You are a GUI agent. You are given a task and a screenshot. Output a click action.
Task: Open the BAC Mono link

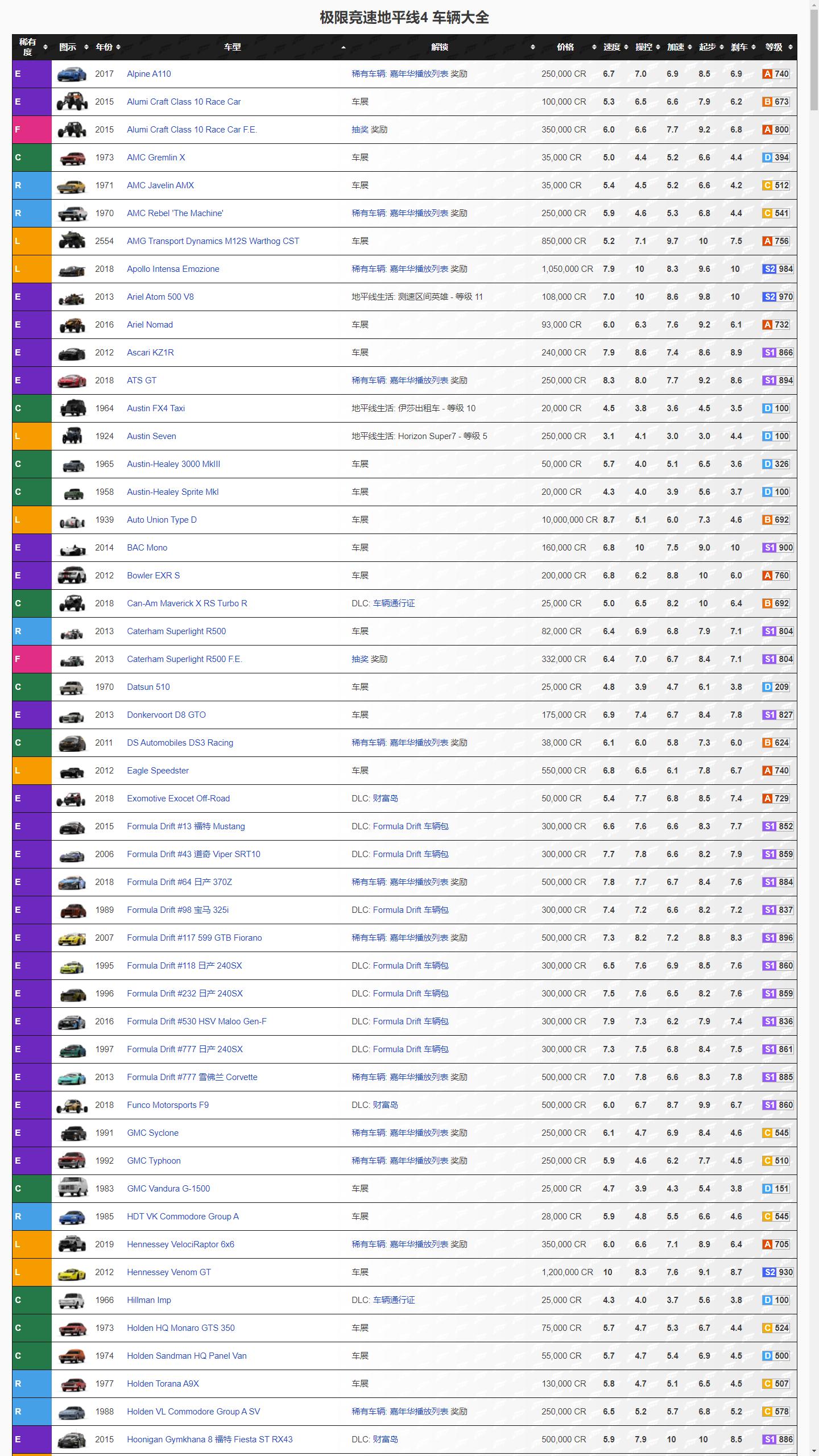click(x=147, y=548)
